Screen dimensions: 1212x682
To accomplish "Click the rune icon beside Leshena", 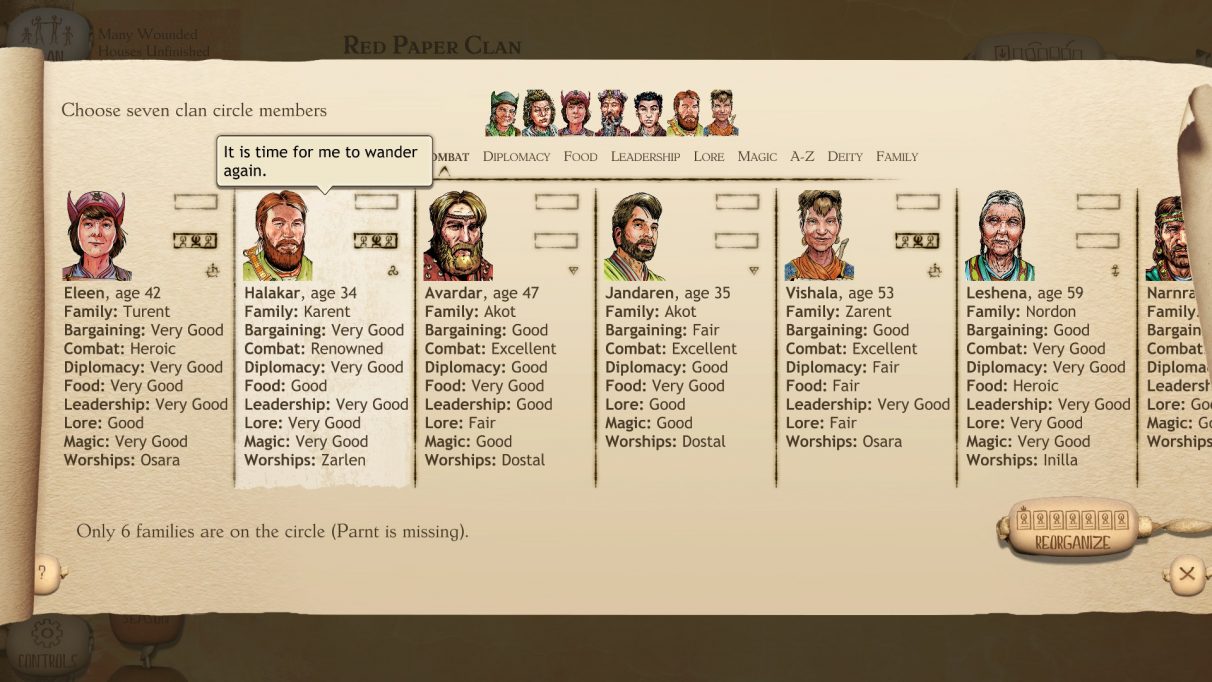I will pyautogui.click(x=1114, y=270).
